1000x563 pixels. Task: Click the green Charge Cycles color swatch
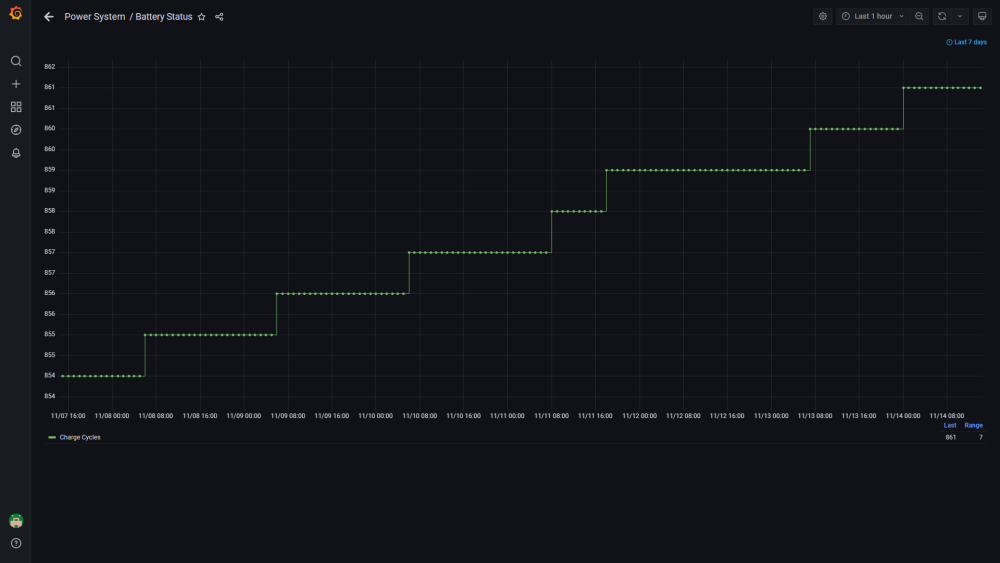pyautogui.click(x=52, y=437)
